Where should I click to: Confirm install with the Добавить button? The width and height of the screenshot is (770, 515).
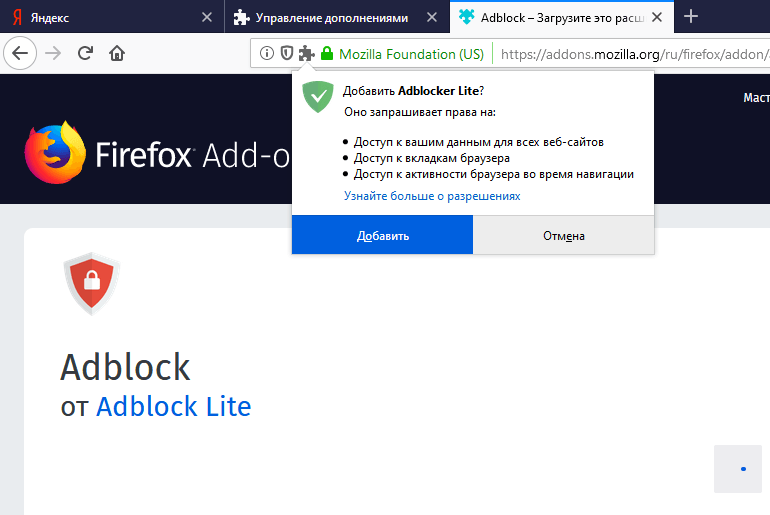pos(383,235)
